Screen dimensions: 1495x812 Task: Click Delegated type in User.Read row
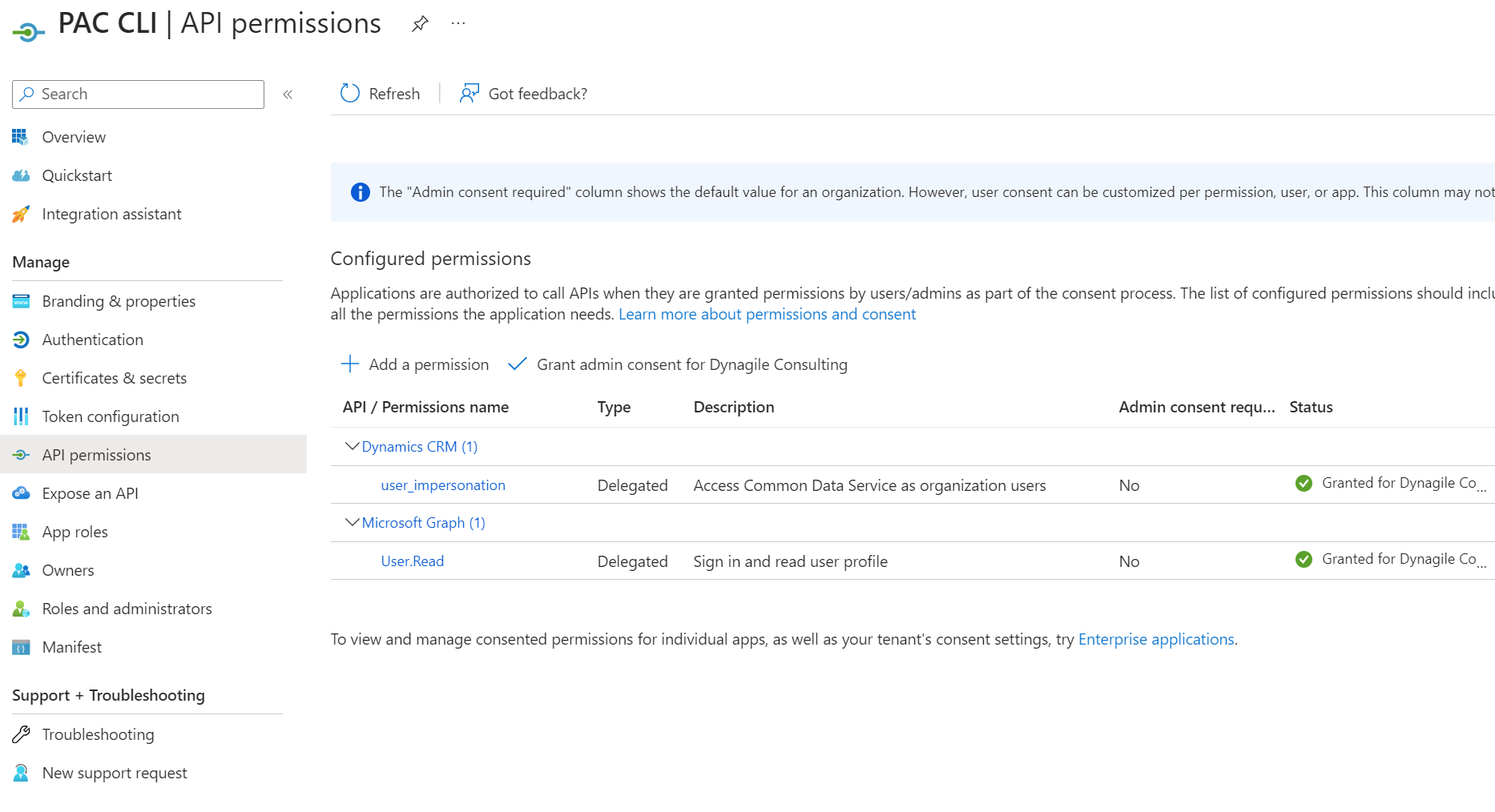(x=632, y=561)
